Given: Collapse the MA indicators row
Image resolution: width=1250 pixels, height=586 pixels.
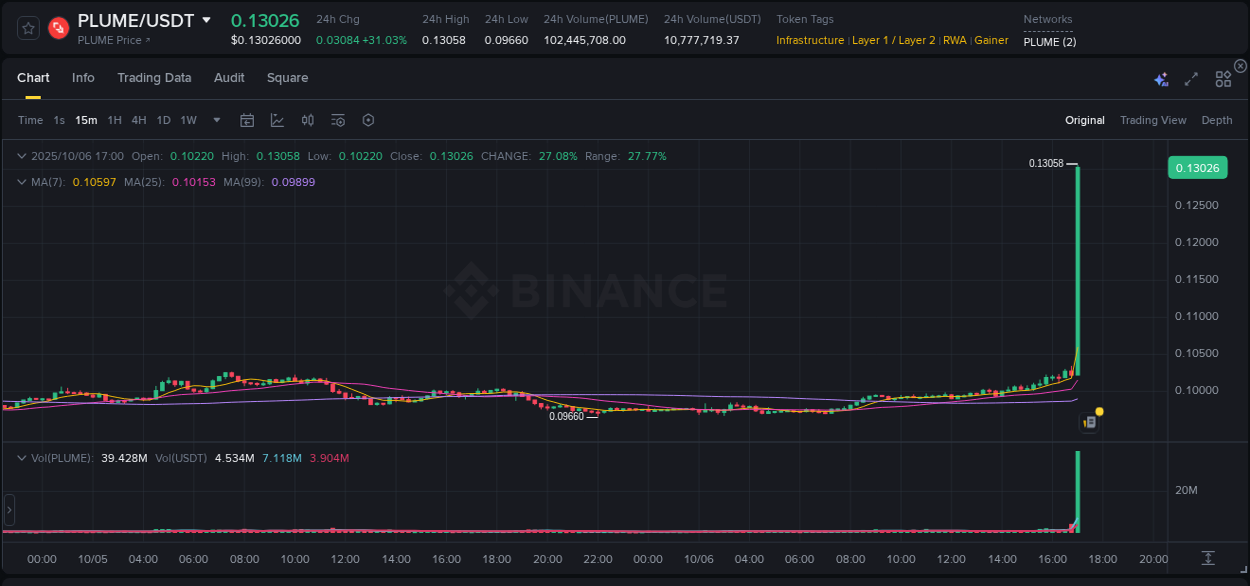Looking at the screenshot, I should (x=21, y=181).
